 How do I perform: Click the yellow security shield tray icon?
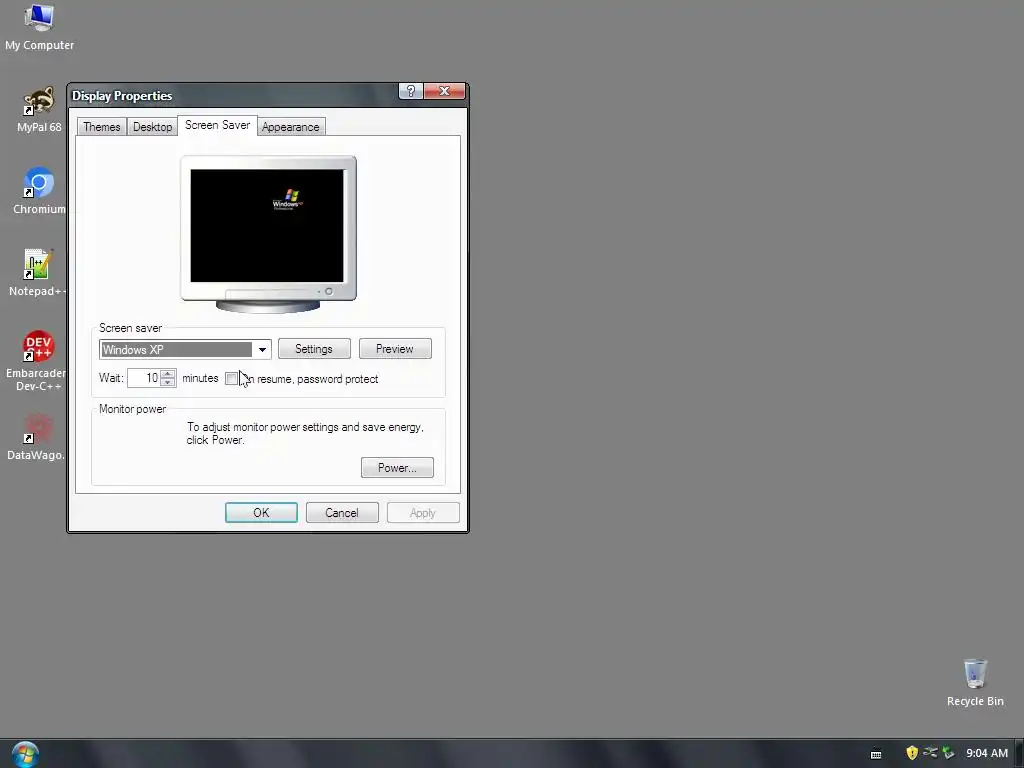pyautogui.click(x=912, y=753)
